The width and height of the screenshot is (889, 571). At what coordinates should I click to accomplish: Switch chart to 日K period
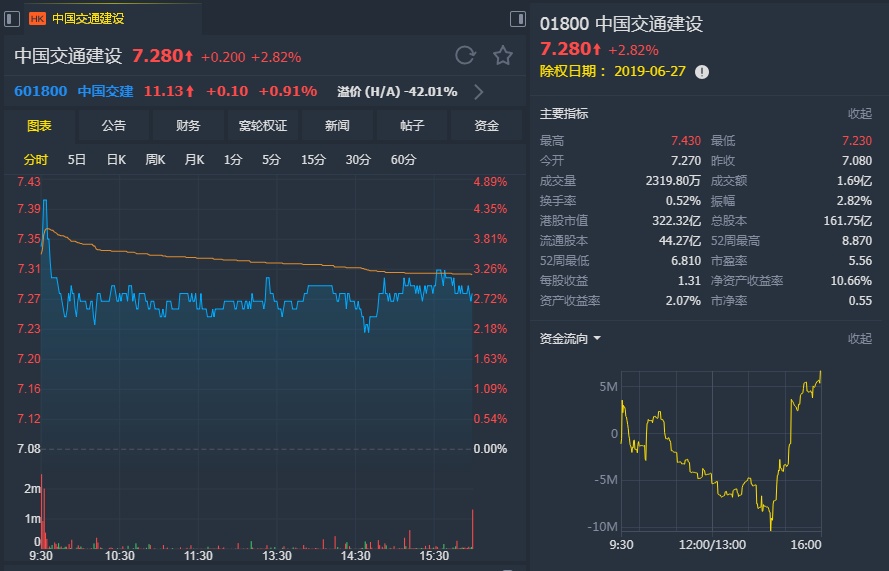116,160
